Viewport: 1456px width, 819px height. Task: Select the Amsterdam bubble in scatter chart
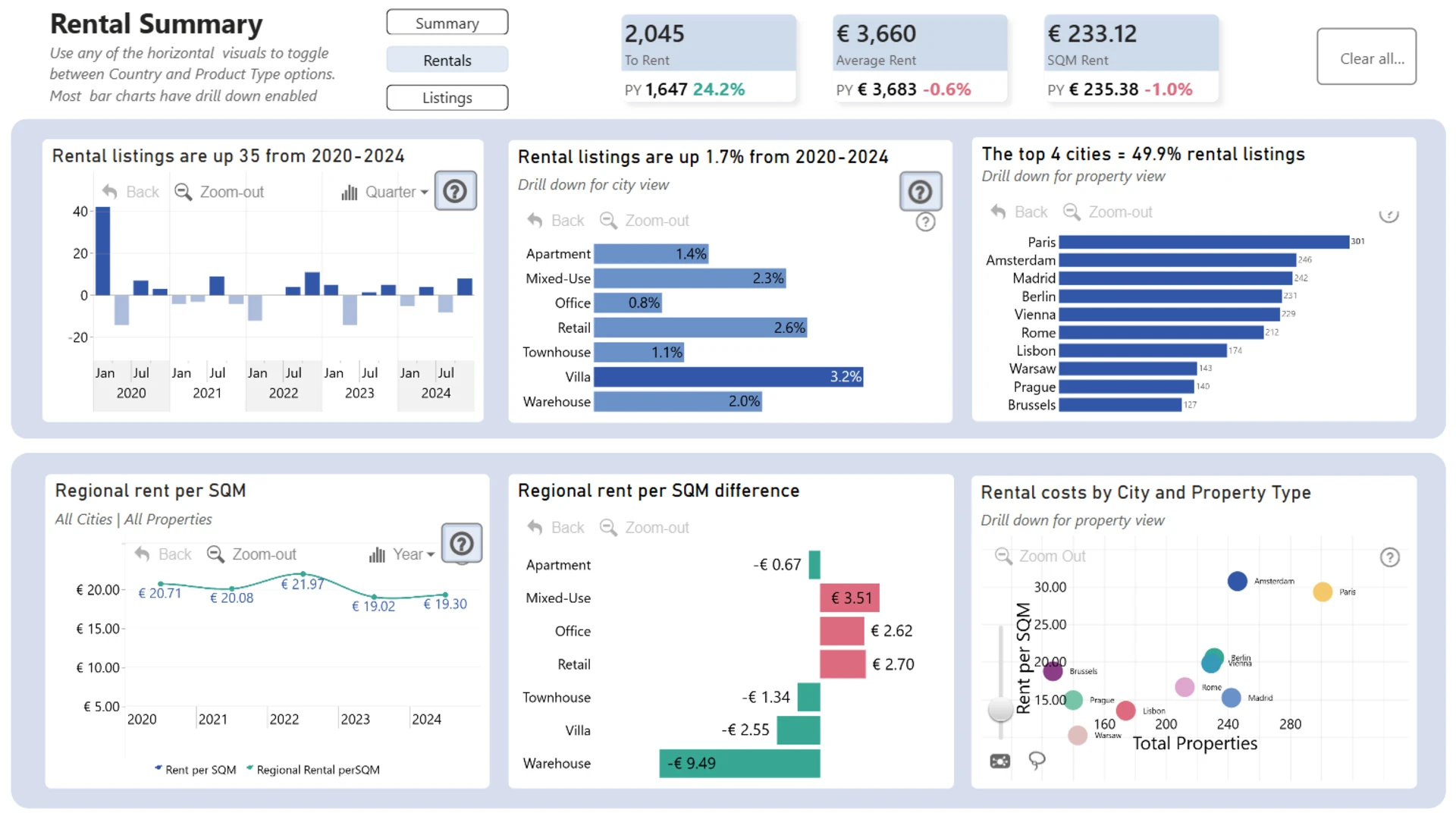(1237, 582)
